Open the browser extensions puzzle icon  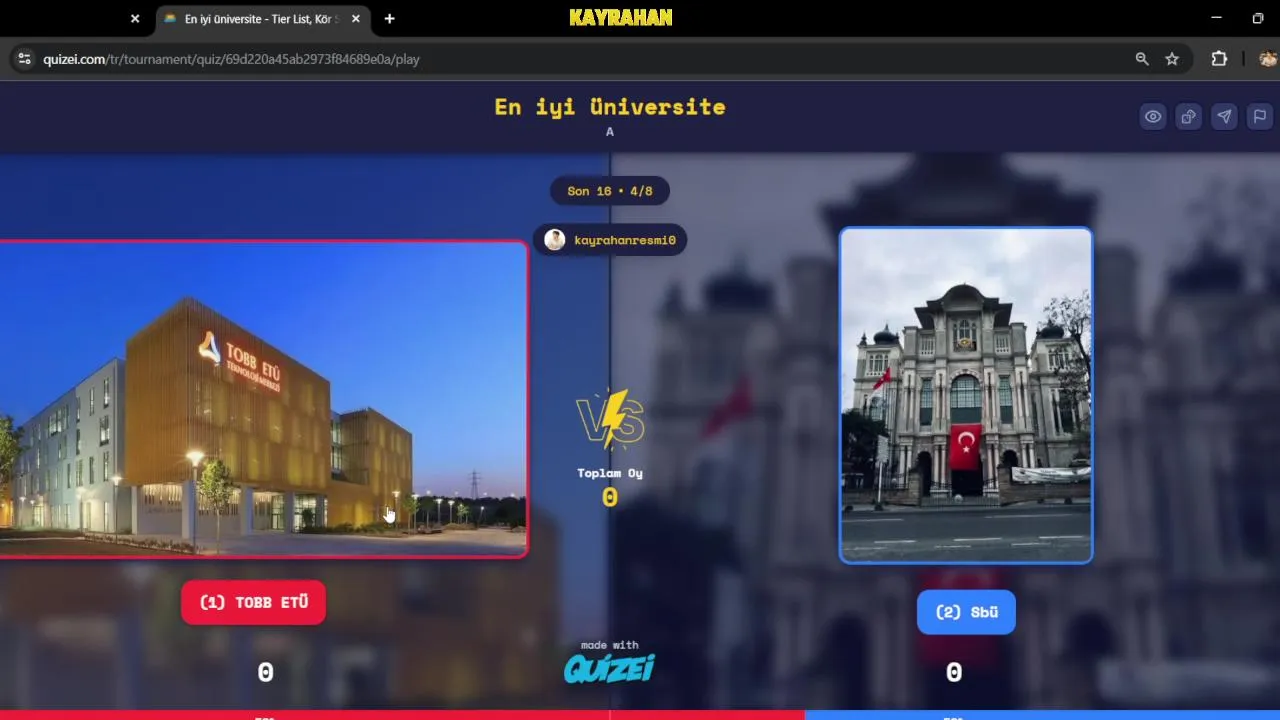[1219, 59]
